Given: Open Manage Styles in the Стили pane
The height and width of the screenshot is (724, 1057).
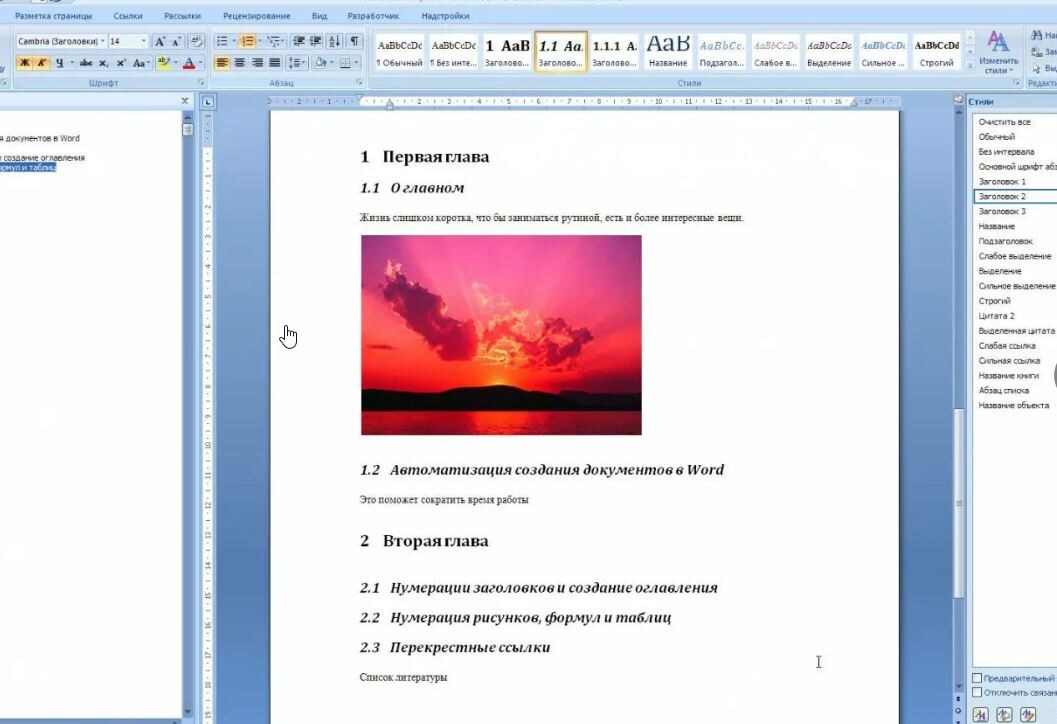Looking at the screenshot, I should [x=1027, y=715].
